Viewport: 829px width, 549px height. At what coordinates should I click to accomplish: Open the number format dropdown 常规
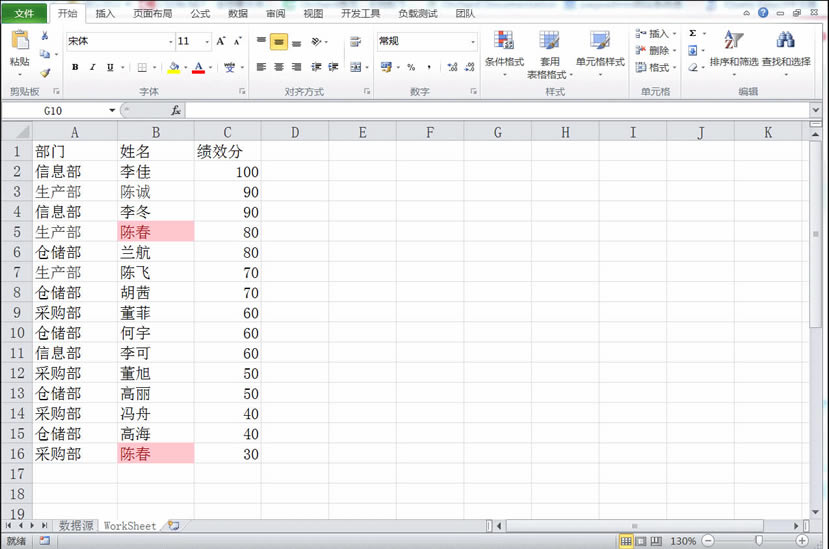473,41
